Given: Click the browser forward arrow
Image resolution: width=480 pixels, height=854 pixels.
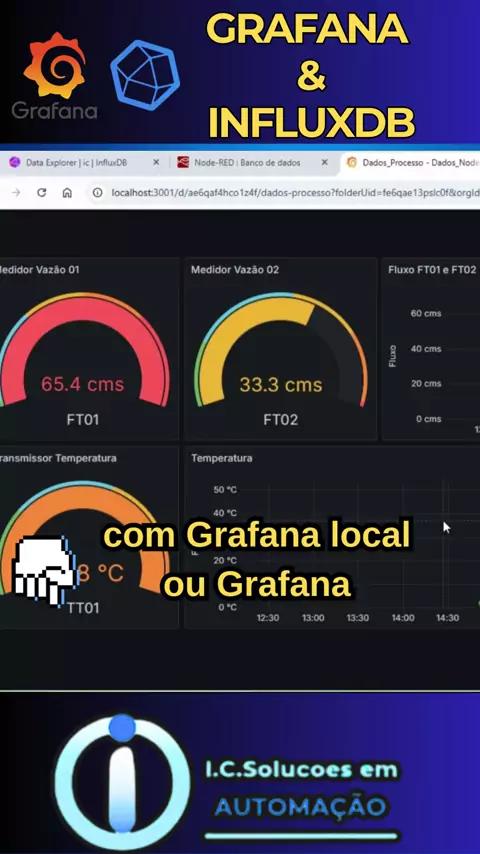Looking at the screenshot, I should click(x=16, y=192).
